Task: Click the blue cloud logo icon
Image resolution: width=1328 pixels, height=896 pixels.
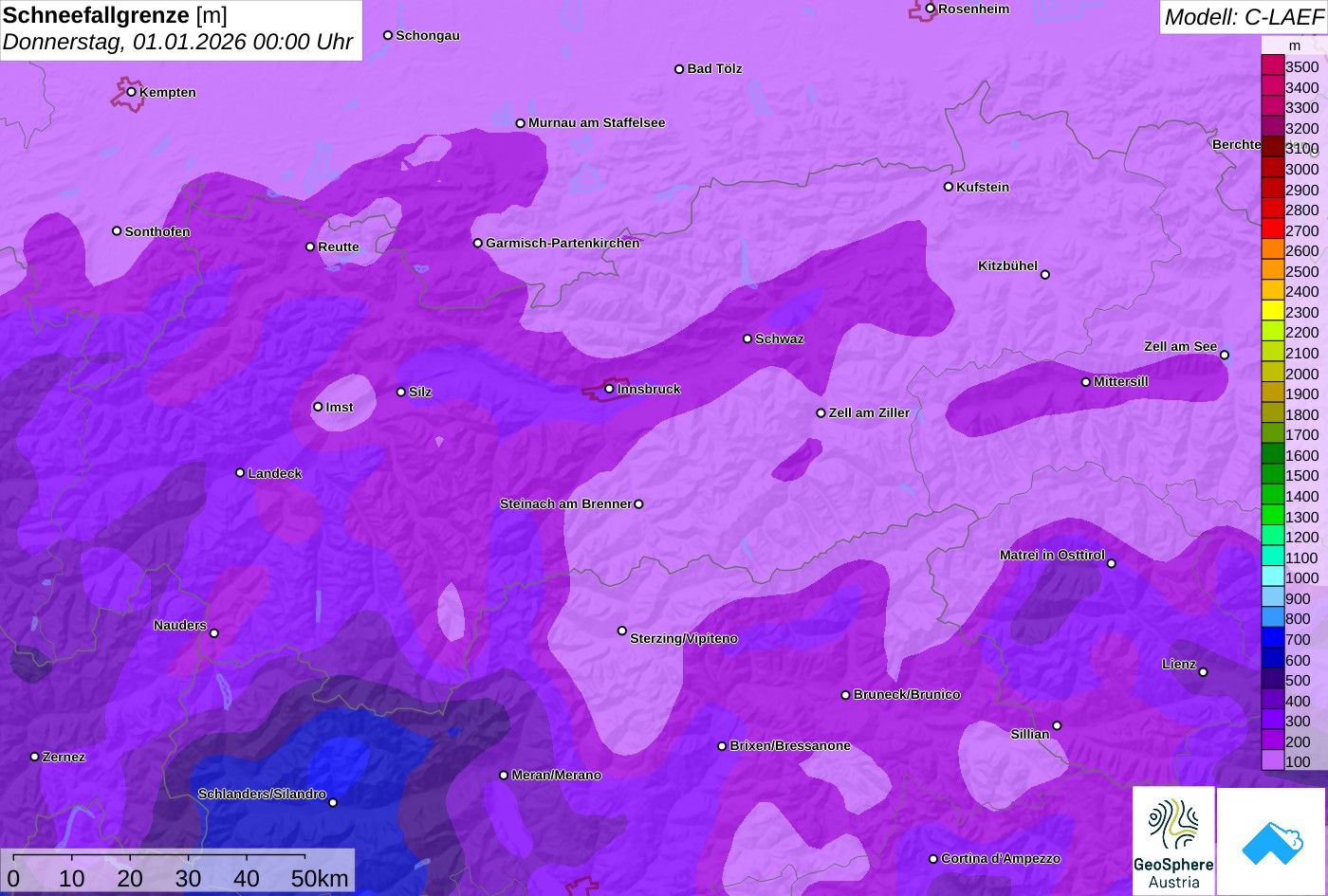Action: click(1271, 840)
